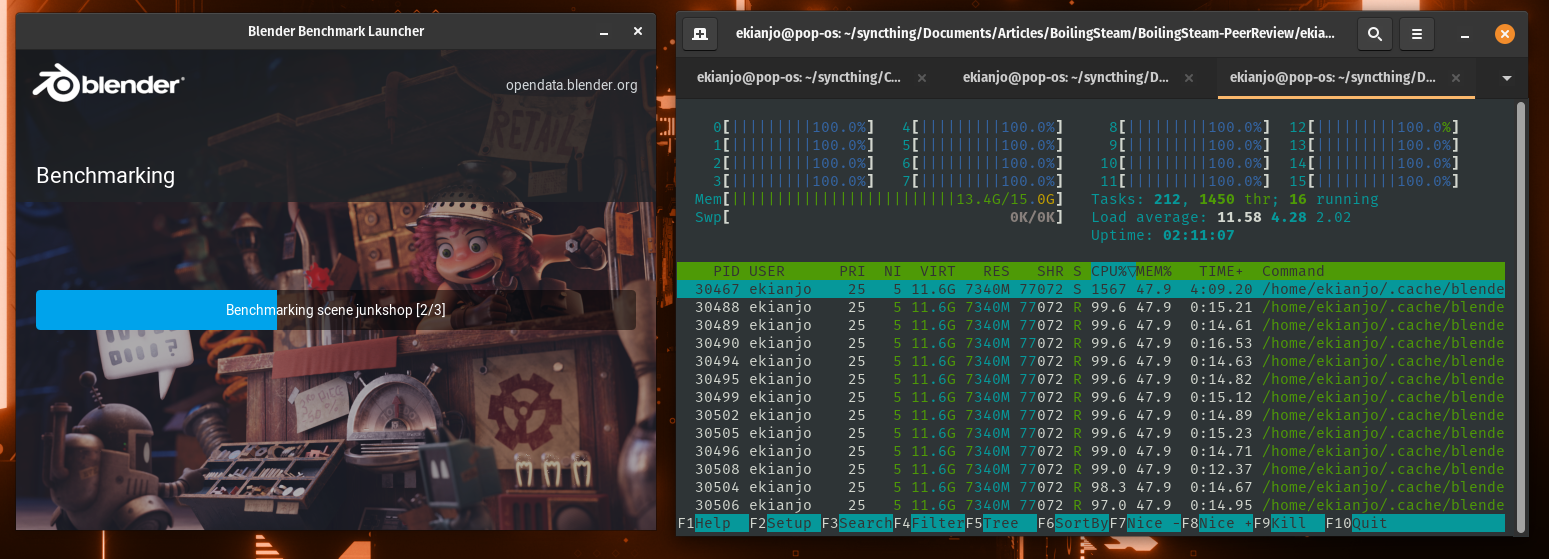Click the Mem usage meter in htop
Viewport: 1549px width, 559px height.
point(879,199)
